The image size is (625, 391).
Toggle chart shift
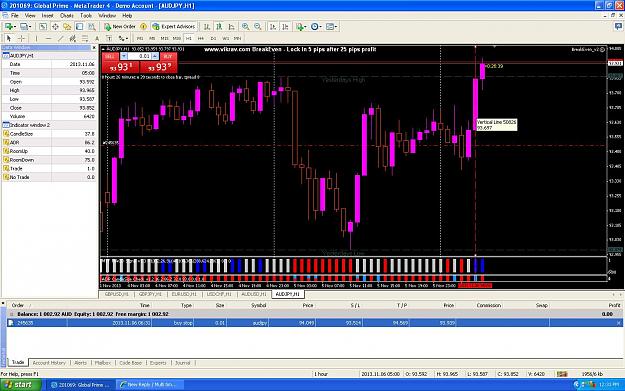[x=285, y=26]
